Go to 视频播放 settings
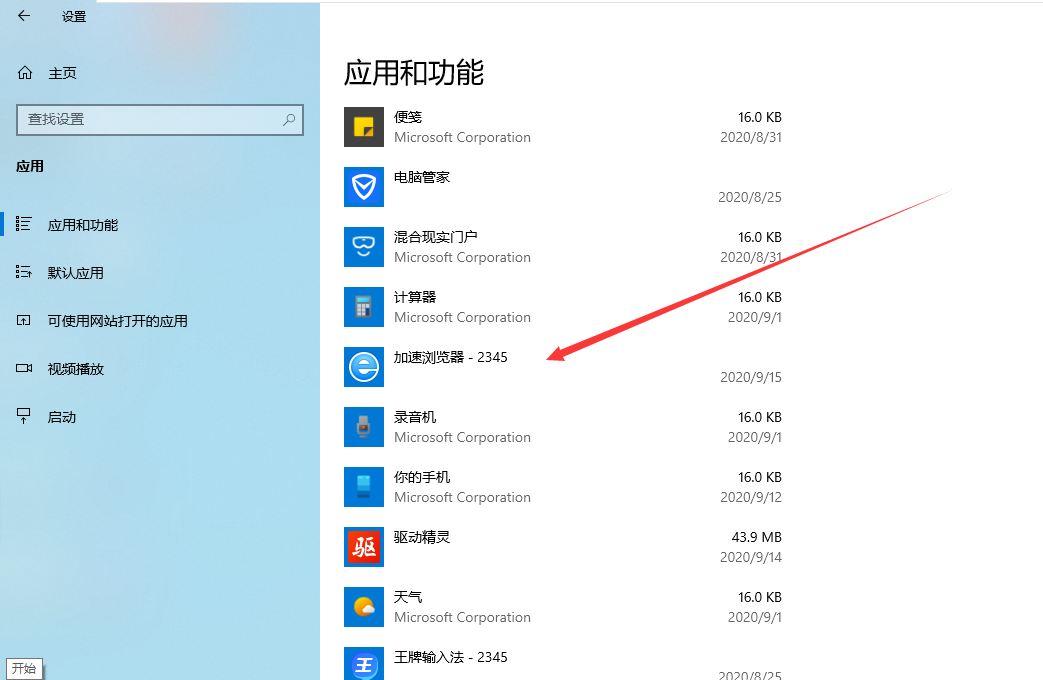1043x680 pixels. click(x=76, y=369)
